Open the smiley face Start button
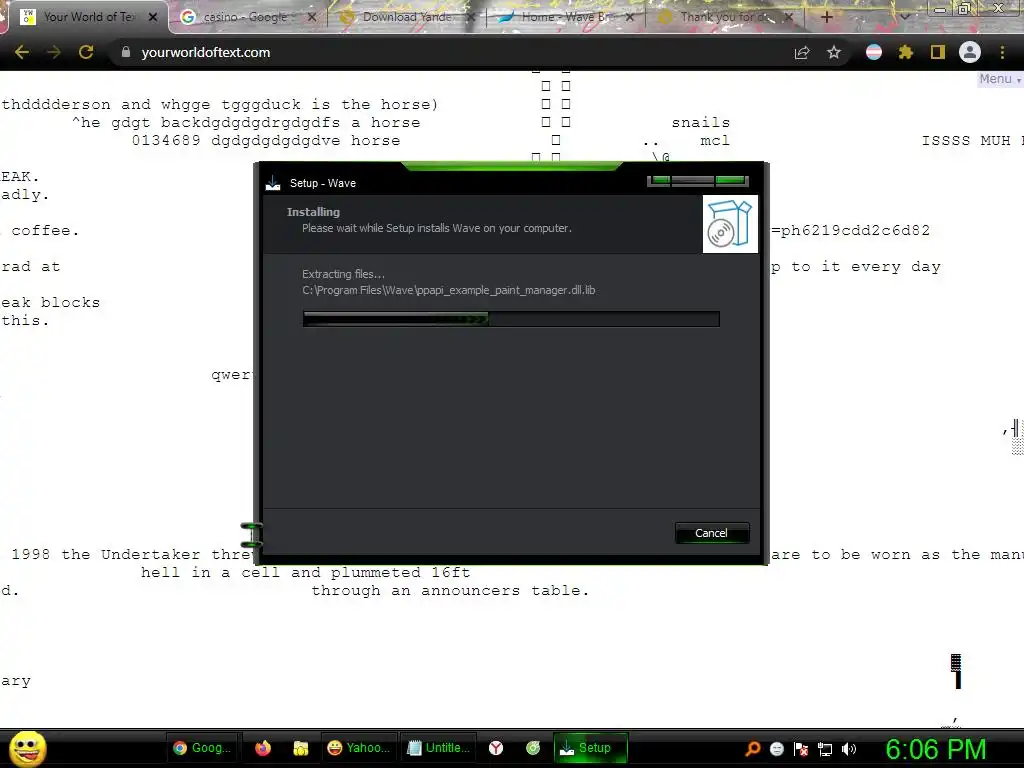The height and width of the screenshot is (768, 1024). [27, 748]
